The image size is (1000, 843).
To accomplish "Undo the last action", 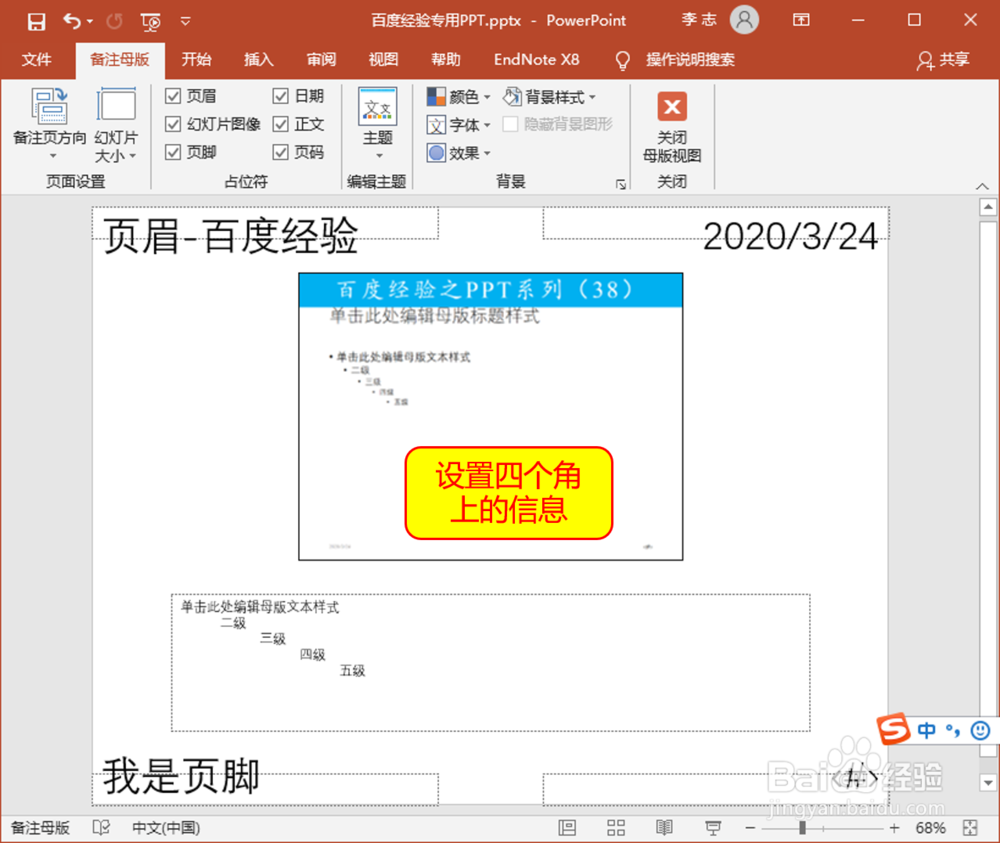I will point(71,21).
